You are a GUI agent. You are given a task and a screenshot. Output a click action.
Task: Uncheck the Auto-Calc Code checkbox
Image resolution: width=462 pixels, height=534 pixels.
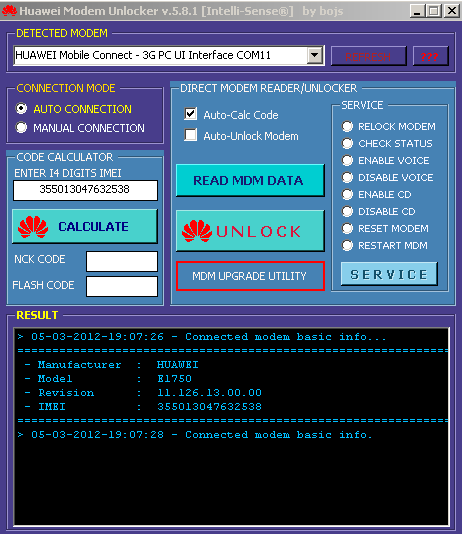click(x=190, y=114)
